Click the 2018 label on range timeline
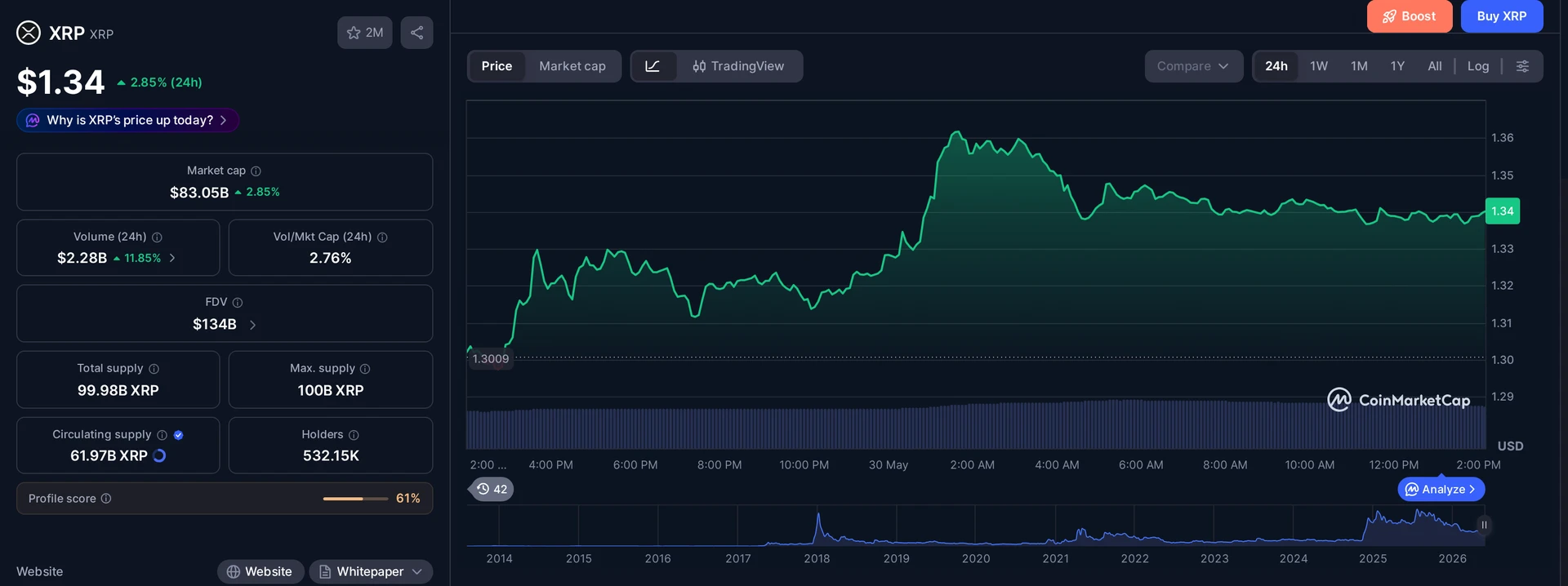This screenshot has width=1568, height=586. [817, 559]
